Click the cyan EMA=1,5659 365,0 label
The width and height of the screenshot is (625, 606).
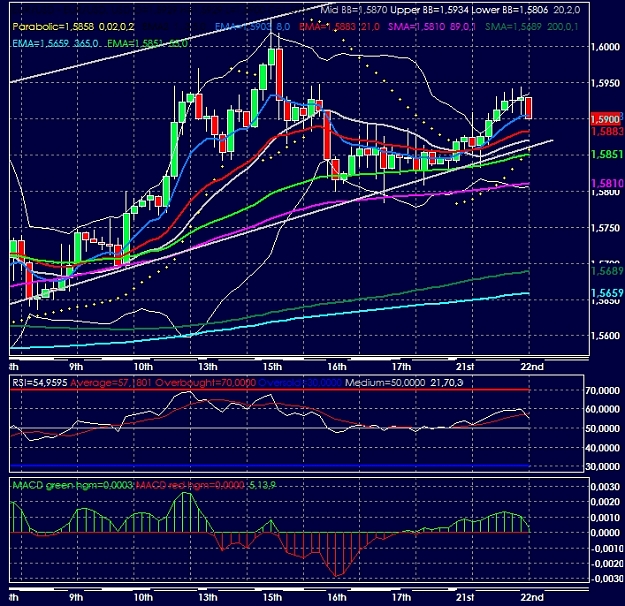(x=55, y=43)
